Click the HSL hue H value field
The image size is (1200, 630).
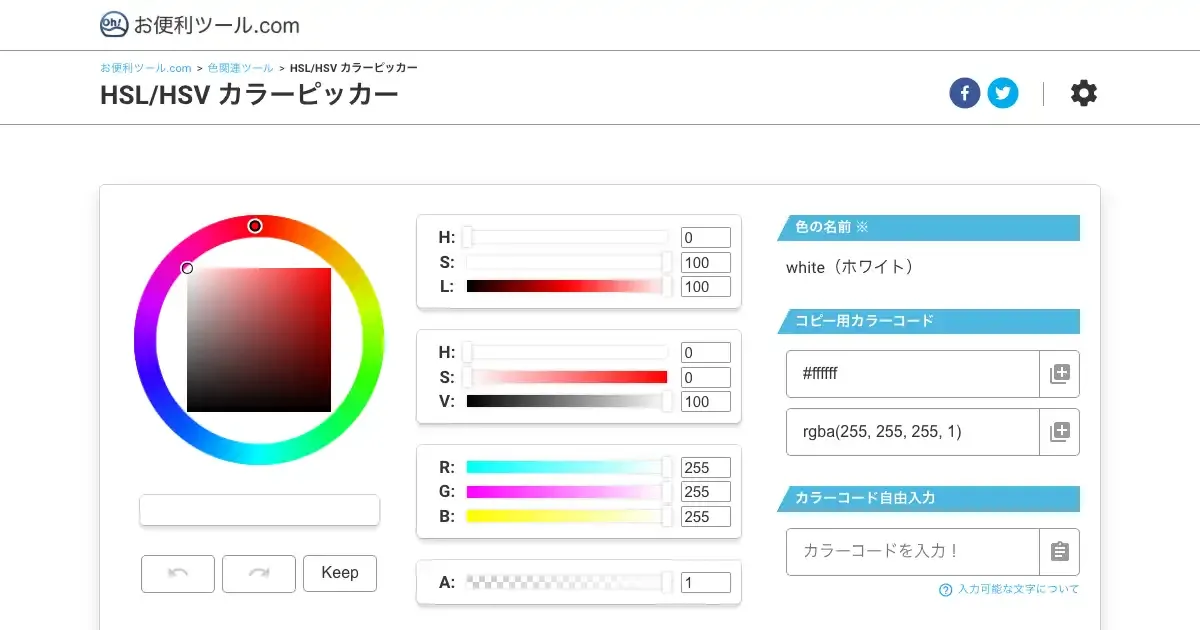[705, 238]
